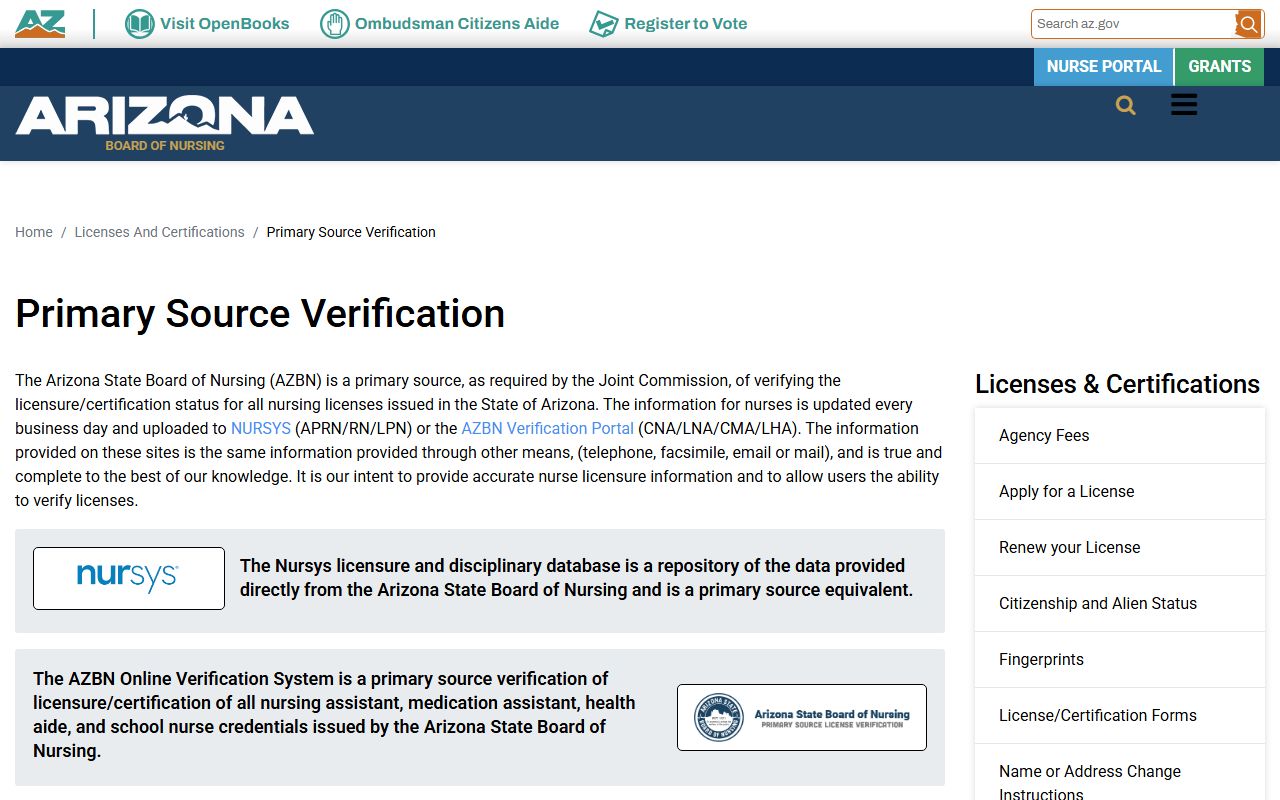The image size is (1280, 800).
Task: Select License/Certification Forms in sidebar
Action: pyautogui.click(x=1120, y=716)
